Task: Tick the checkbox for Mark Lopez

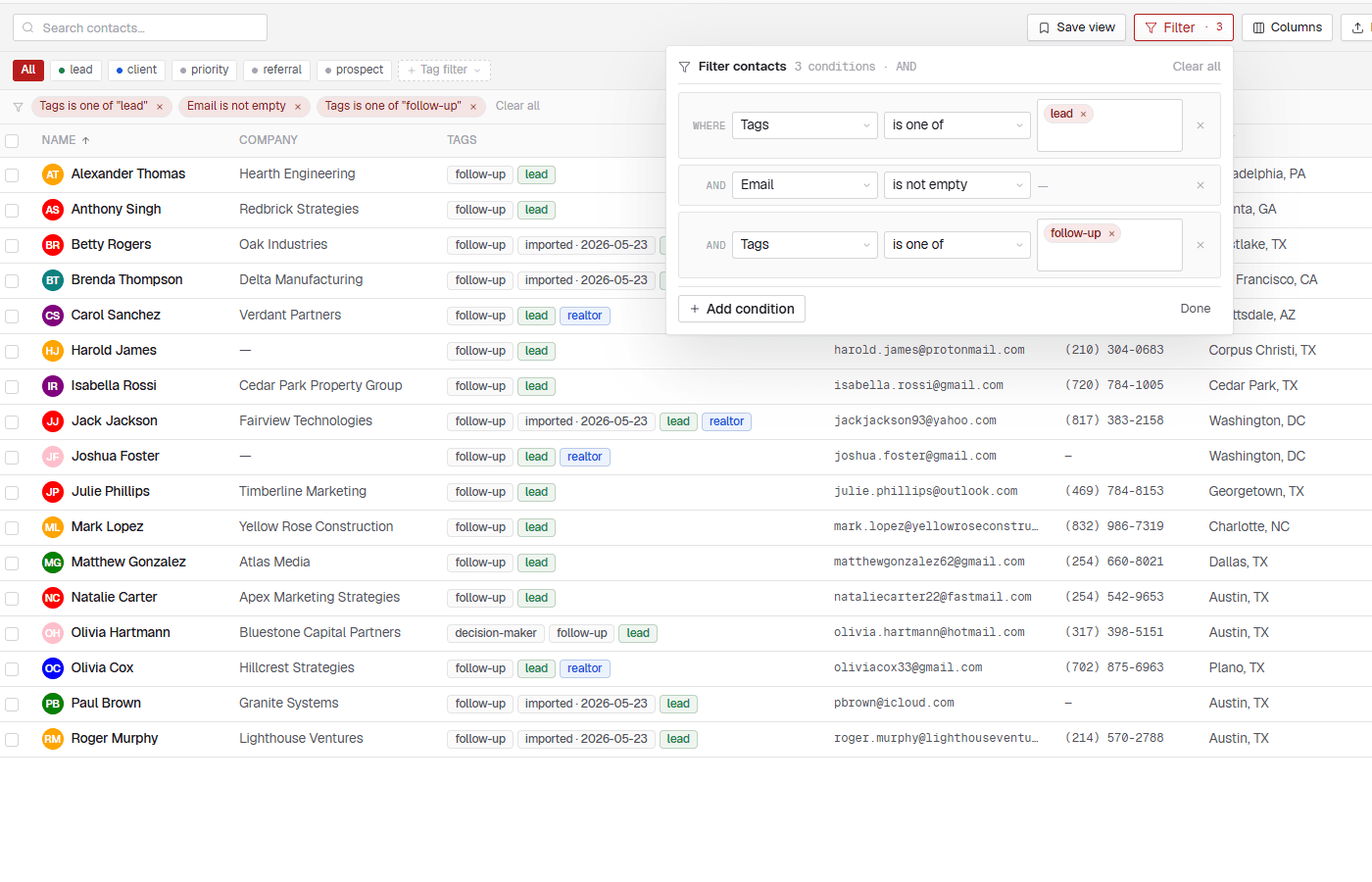Action: [x=12, y=528]
